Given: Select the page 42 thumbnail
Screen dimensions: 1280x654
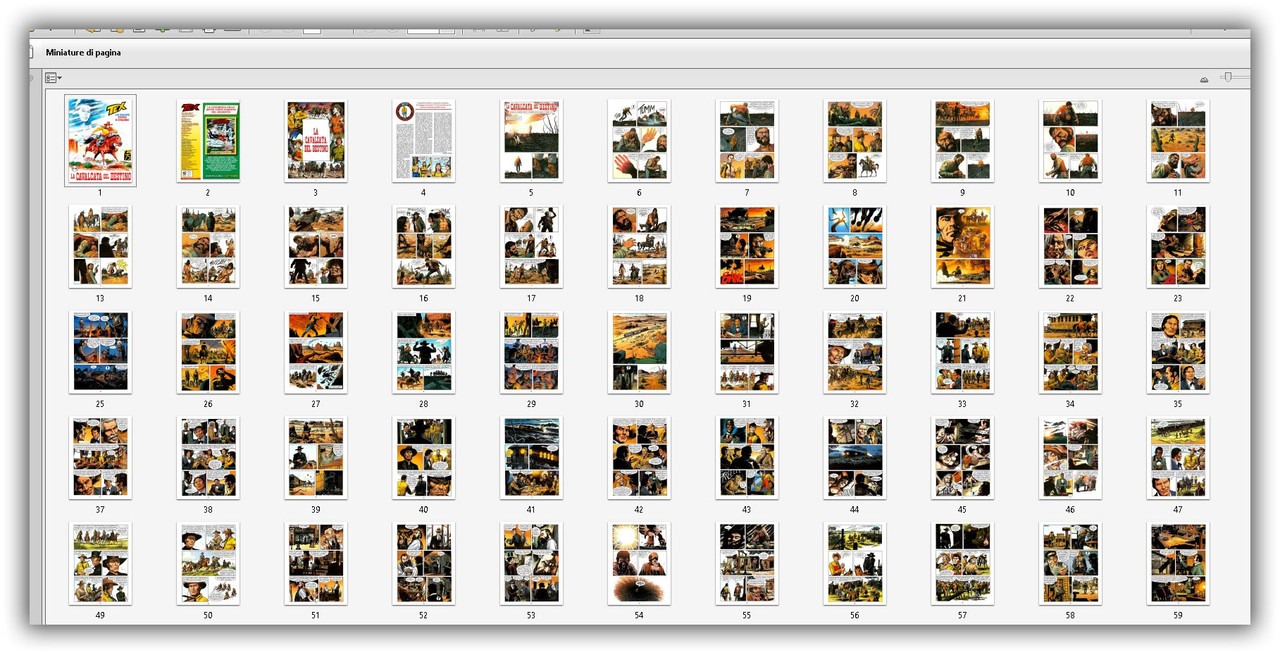Looking at the screenshot, I should click(x=639, y=458).
